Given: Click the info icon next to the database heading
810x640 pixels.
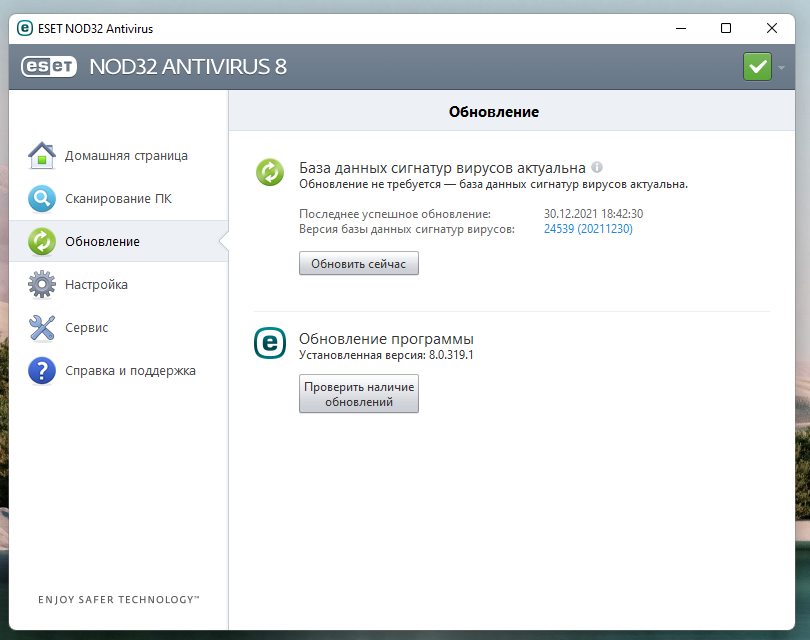Looking at the screenshot, I should [x=597, y=168].
